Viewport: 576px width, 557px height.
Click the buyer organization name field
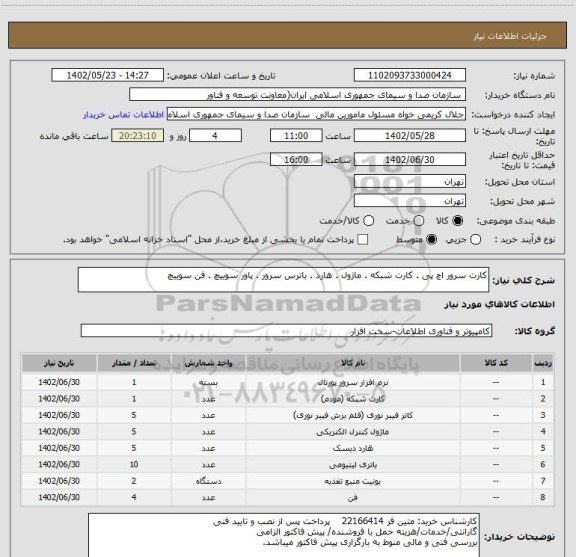click(298, 95)
